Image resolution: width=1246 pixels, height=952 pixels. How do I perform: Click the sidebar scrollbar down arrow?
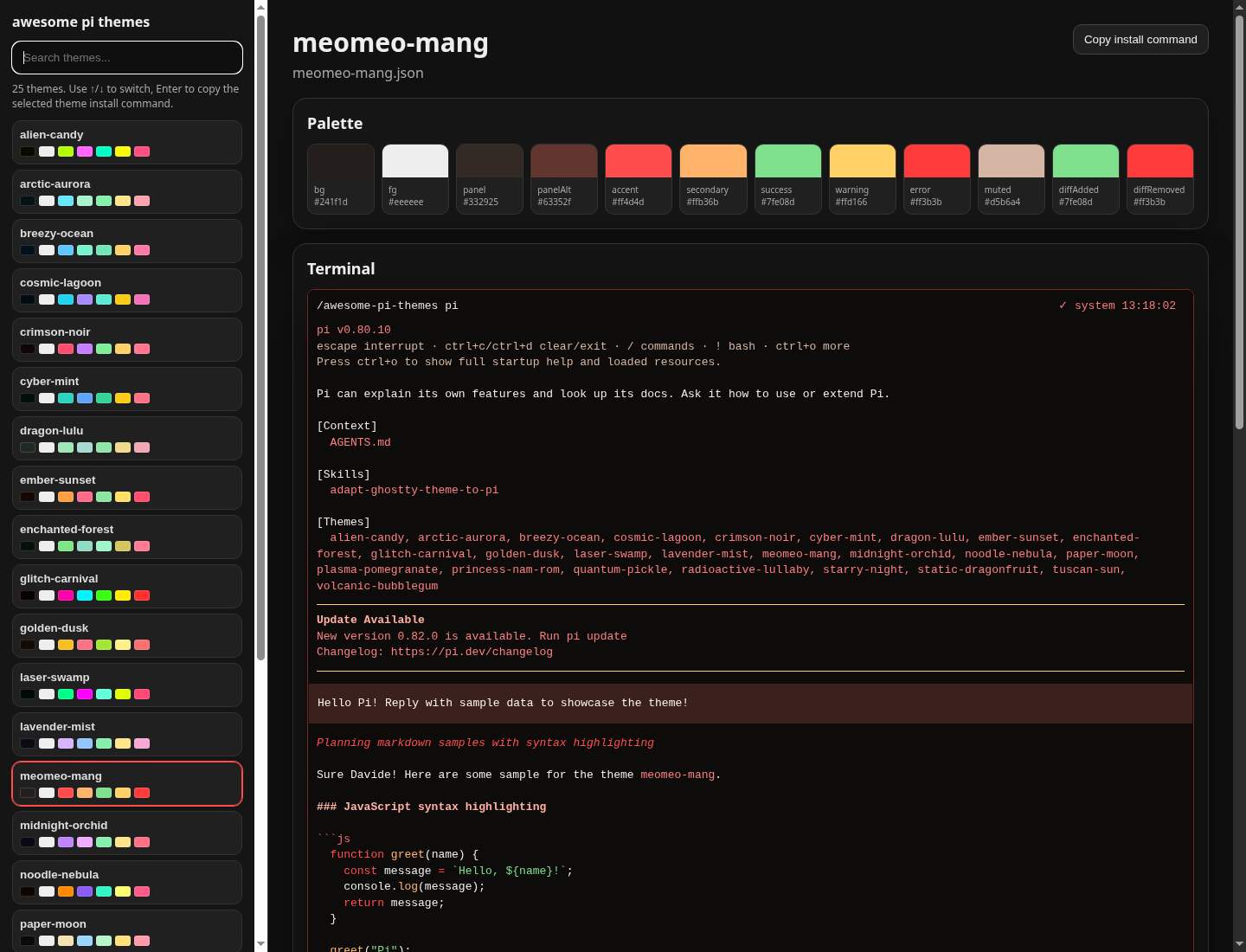click(260, 943)
